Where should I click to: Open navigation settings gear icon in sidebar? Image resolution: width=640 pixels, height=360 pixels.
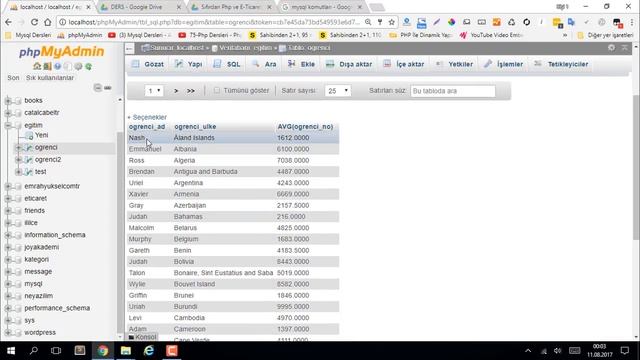[x=78, y=66]
